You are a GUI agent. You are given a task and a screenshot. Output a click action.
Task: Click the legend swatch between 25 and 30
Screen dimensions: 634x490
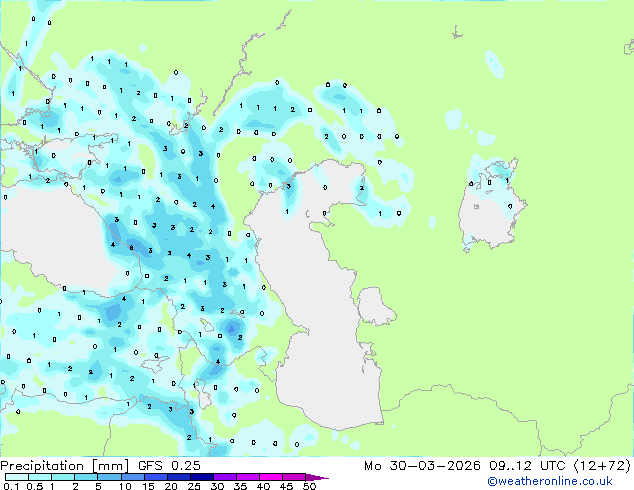tap(202, 477)
